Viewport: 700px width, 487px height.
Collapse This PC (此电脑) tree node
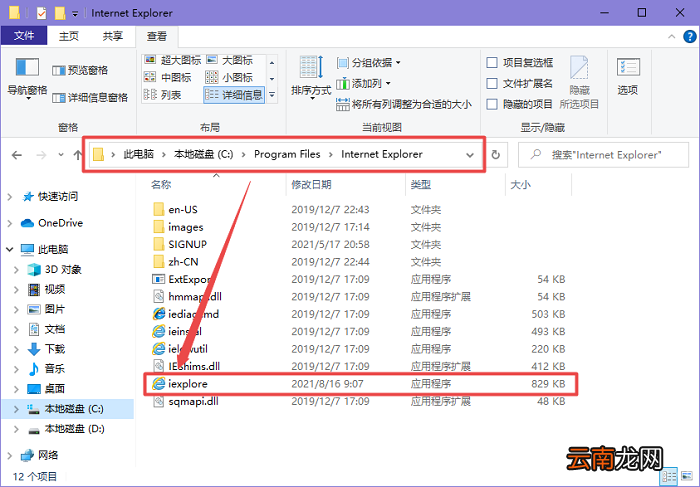tap(10, 249)
